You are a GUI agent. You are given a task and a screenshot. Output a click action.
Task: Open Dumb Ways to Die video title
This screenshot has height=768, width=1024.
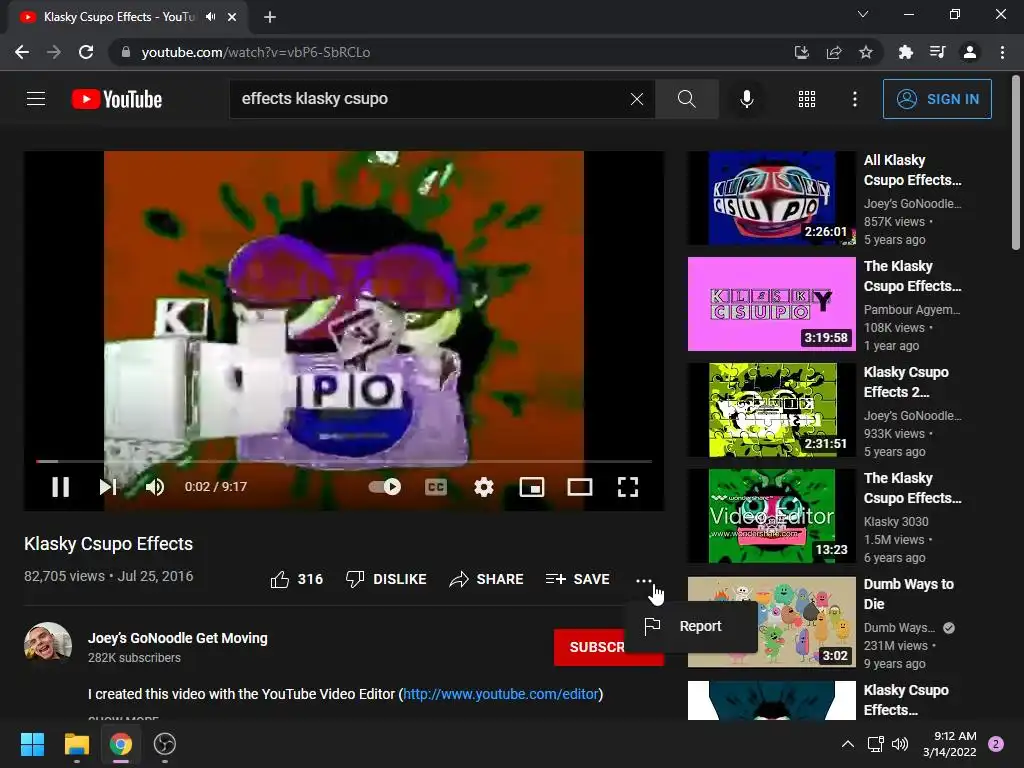pyautogui.click(x=908, y=594)
